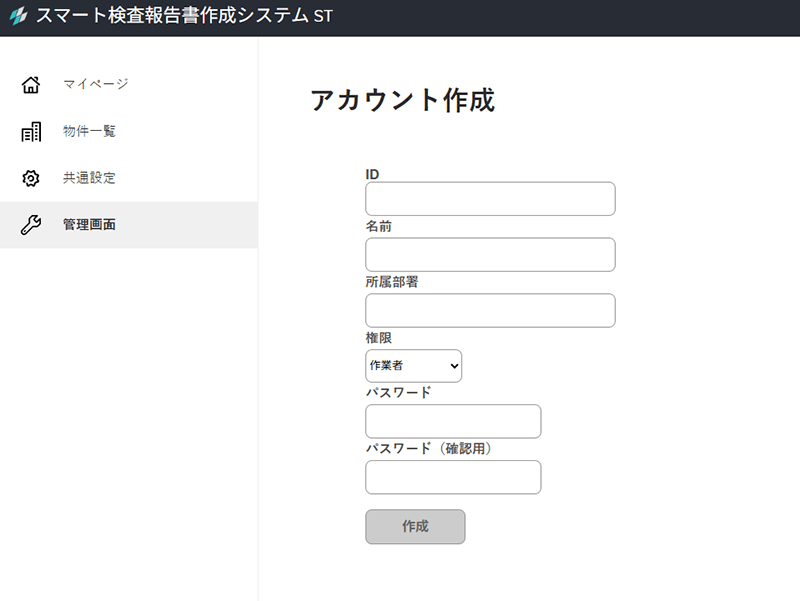Select the 所属部署 input field

490,311
